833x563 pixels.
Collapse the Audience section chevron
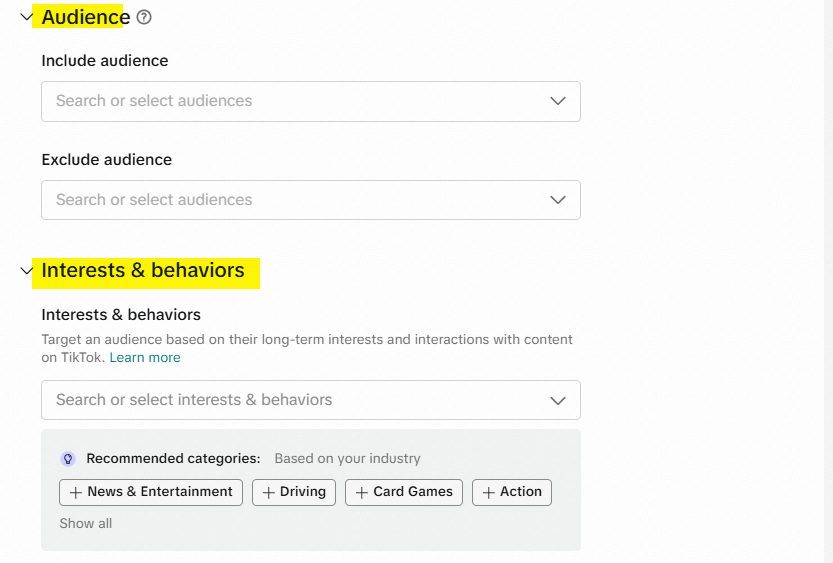27,17
